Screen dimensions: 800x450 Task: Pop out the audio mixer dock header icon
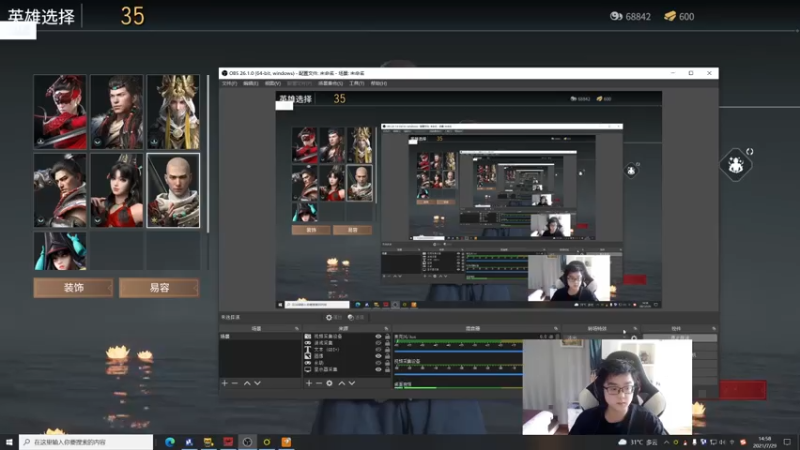[556, 329]
